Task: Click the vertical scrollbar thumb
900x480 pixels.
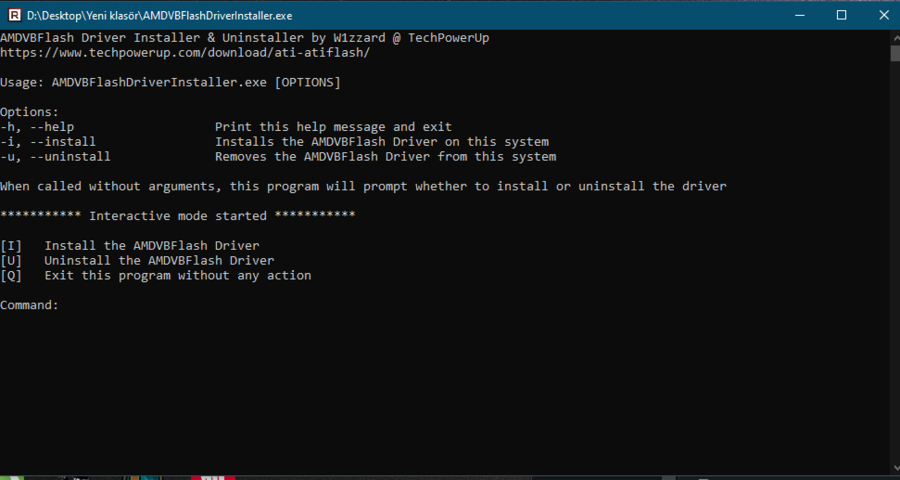Action: pyautogui.click(x=893, y=53)
